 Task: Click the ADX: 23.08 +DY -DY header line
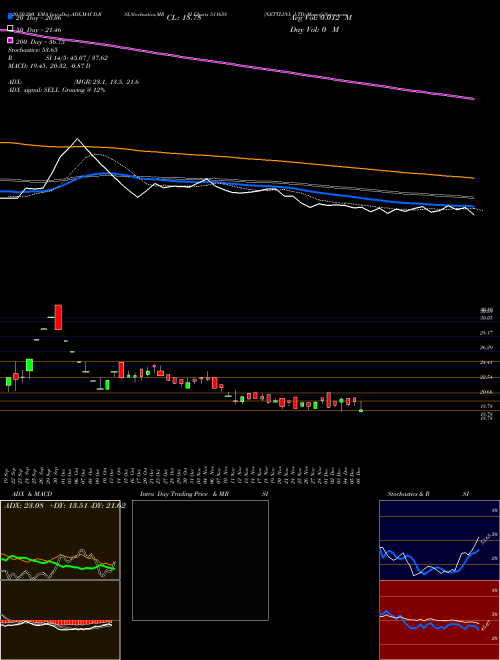pyautogui.click(x=65, y=506)
